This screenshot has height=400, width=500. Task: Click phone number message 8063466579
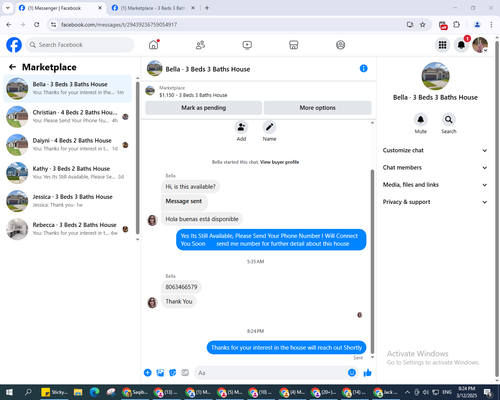click(x=181, y=287)
